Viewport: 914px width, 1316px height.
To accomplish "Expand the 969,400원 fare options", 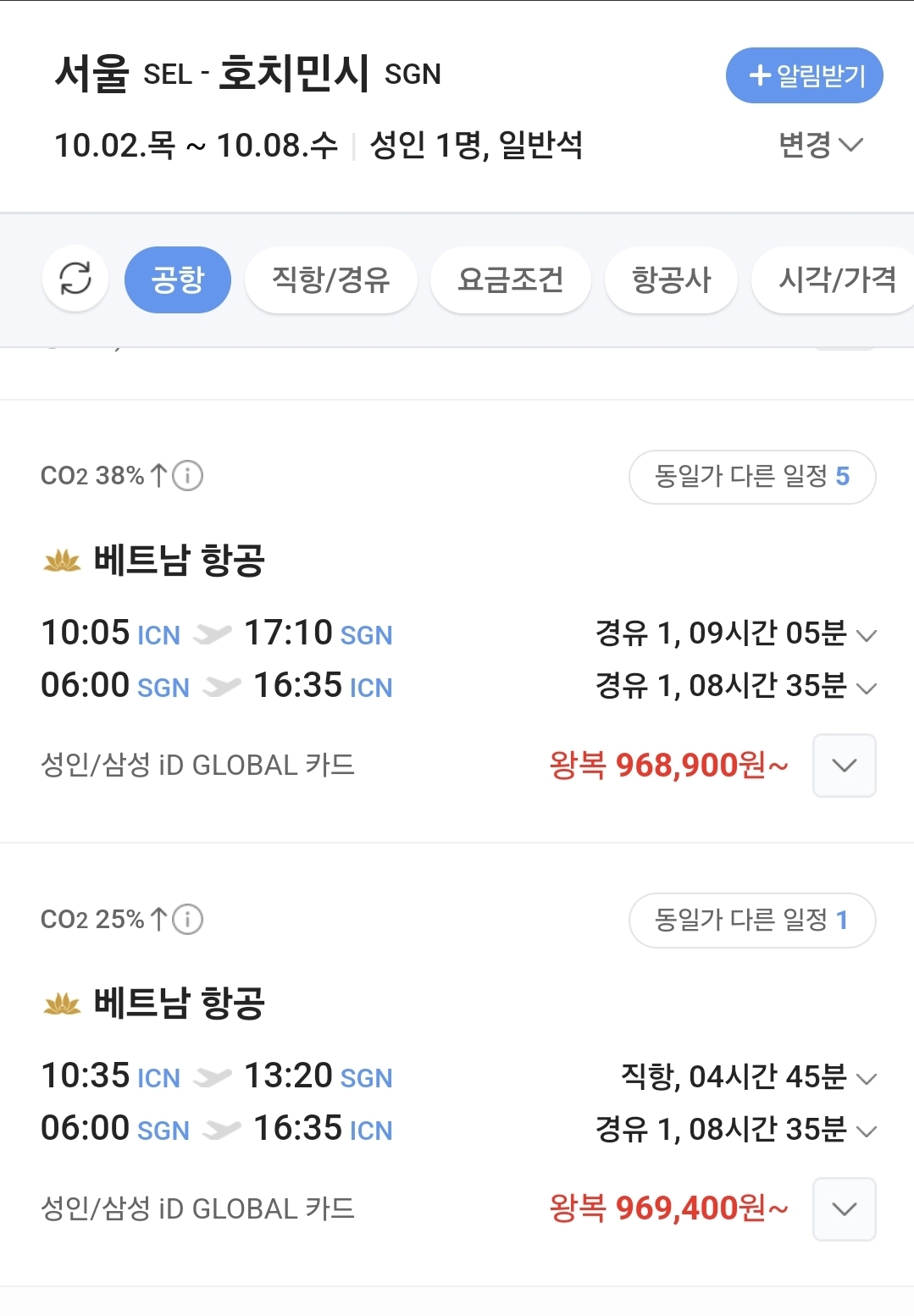I will [x=844, y=1209].
